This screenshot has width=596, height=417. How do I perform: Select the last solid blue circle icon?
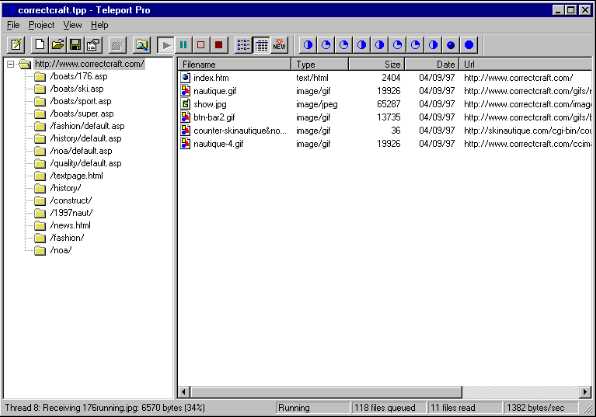click(469, 45)
